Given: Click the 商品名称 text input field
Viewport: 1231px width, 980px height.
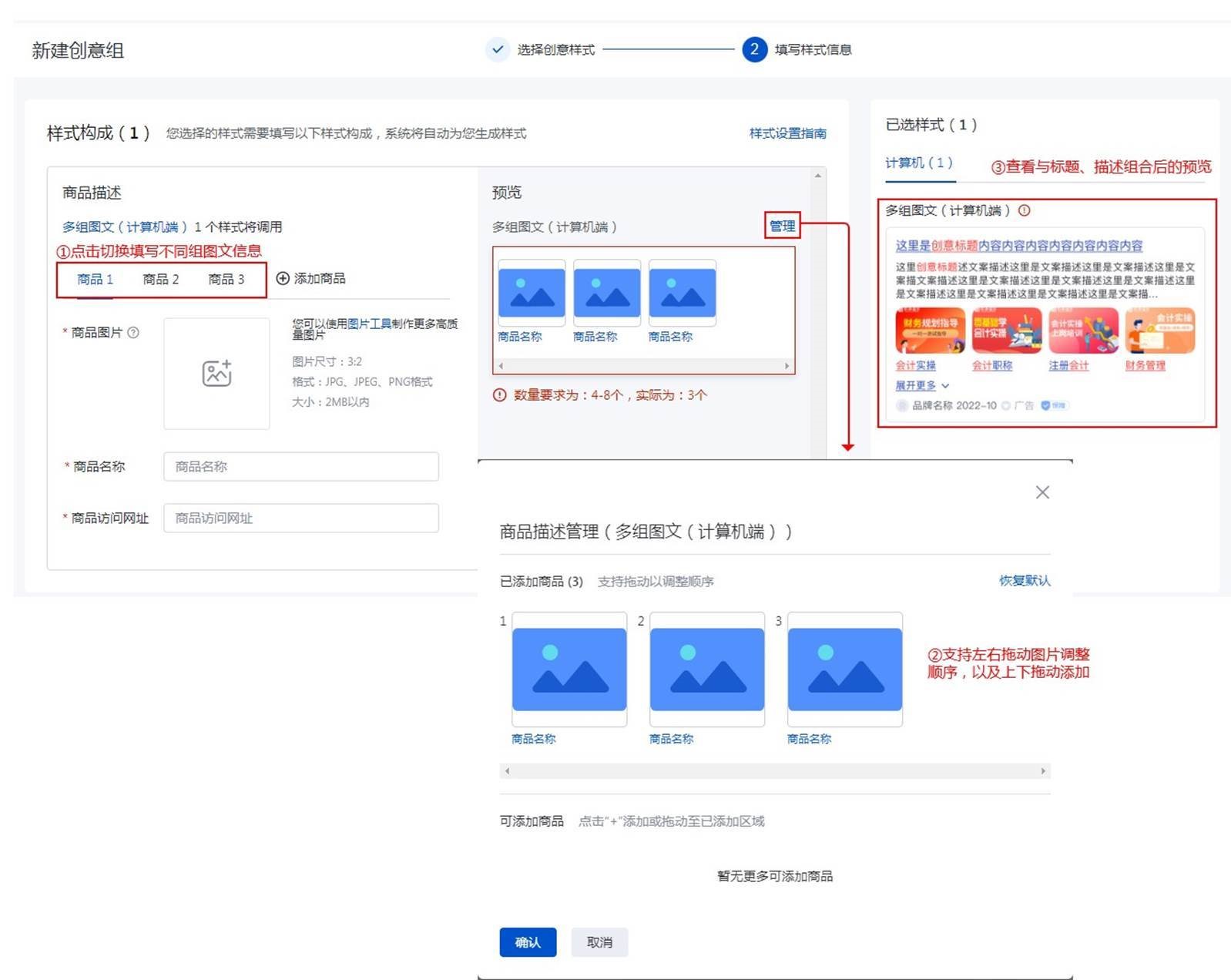Looking at the screenshot, I should [300, 466].
